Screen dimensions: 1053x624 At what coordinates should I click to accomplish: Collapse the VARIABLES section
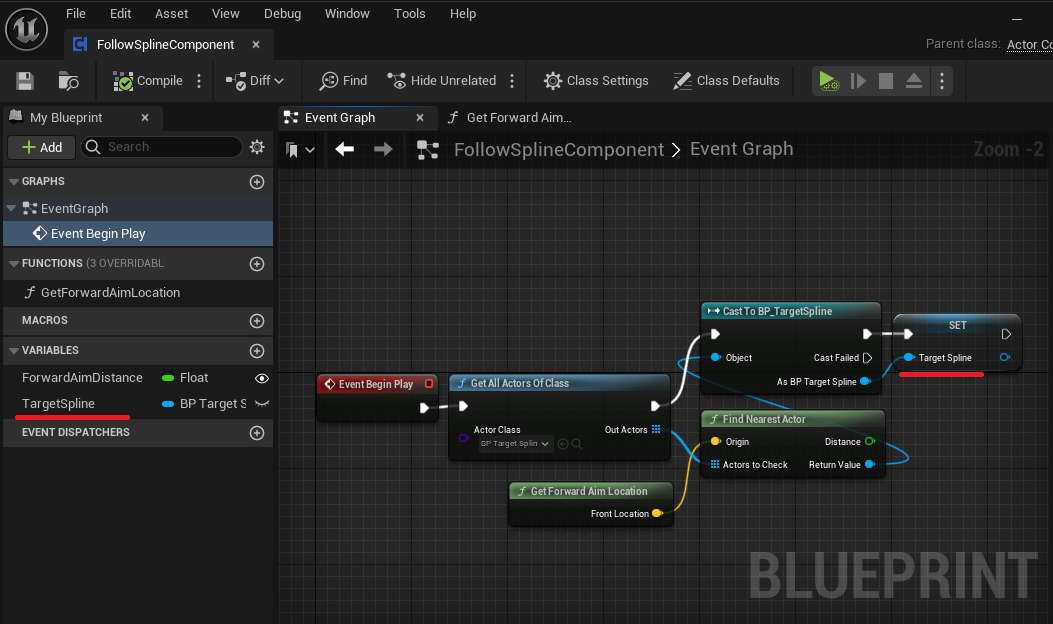tap(13, 351)
